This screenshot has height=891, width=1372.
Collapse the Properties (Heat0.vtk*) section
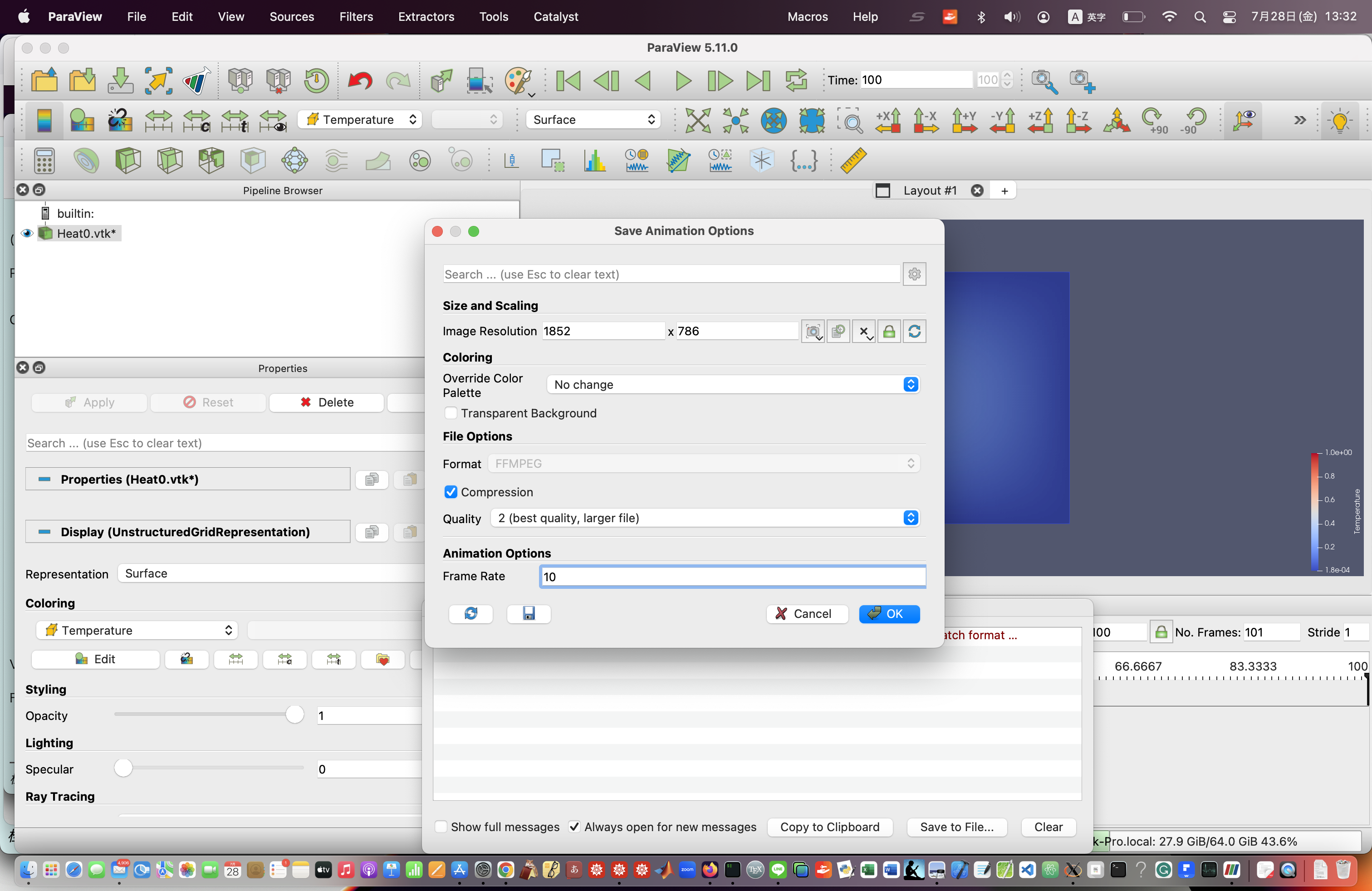pyautogui.click(x=187, y=479)
